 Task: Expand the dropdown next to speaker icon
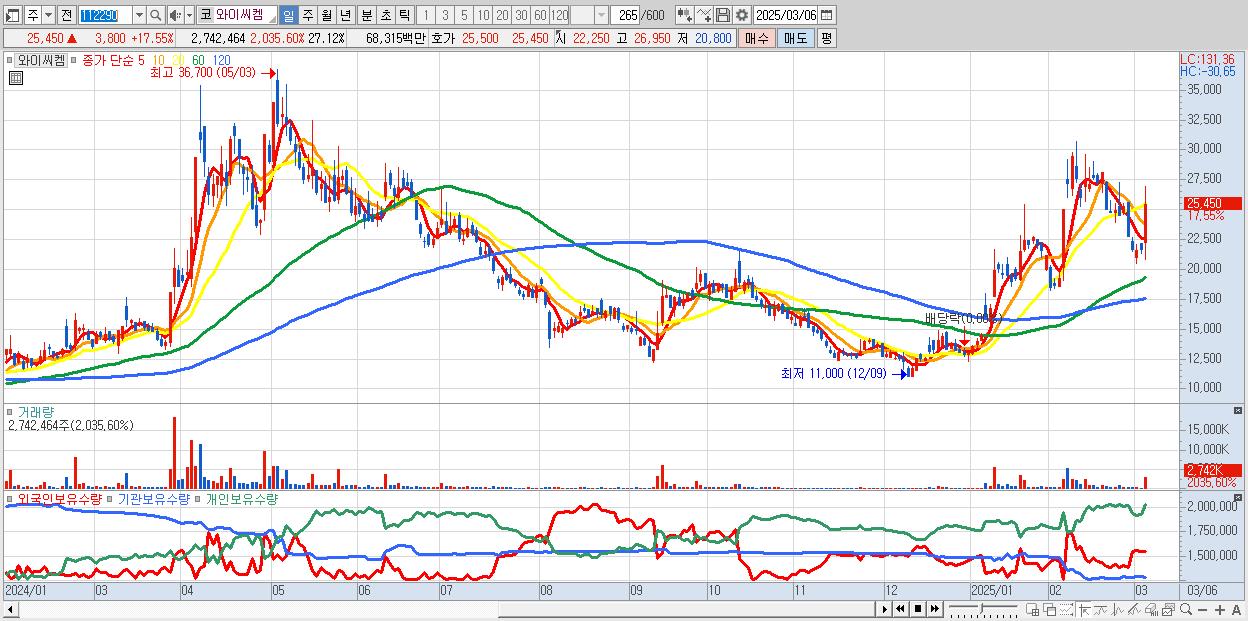(189, 15)
